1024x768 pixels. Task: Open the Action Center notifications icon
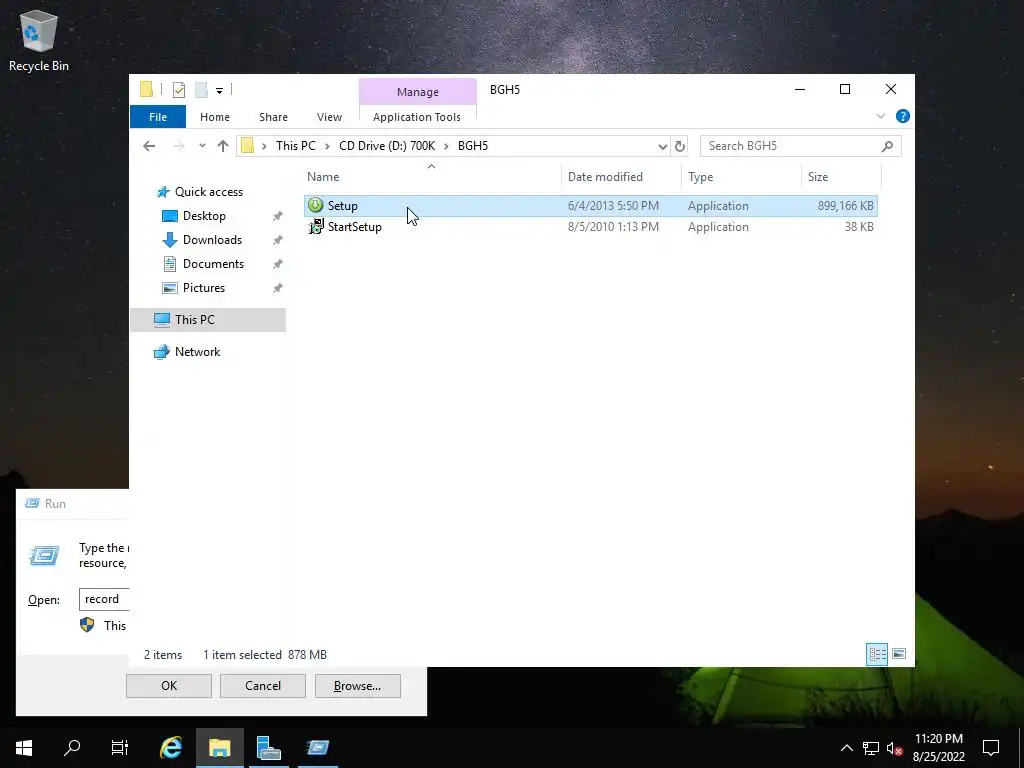tap(991, 748)
